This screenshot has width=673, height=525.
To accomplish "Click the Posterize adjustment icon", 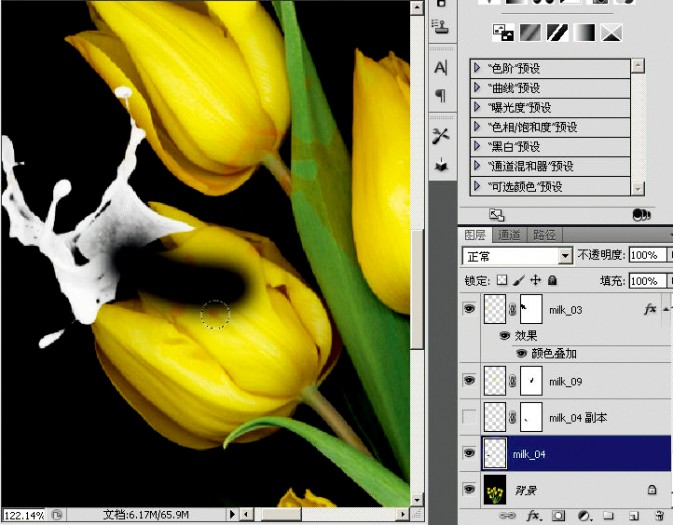I will [530, 33].
